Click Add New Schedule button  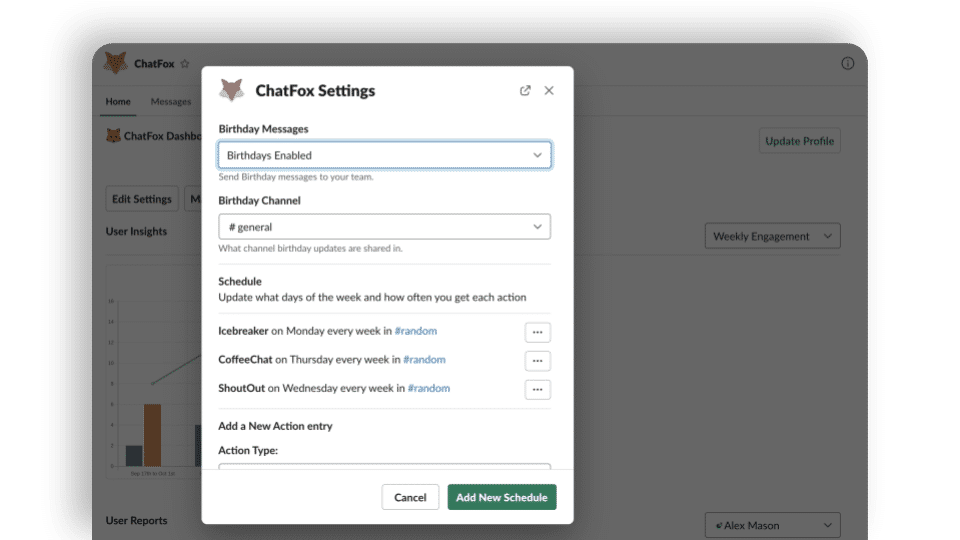[501, 497]
